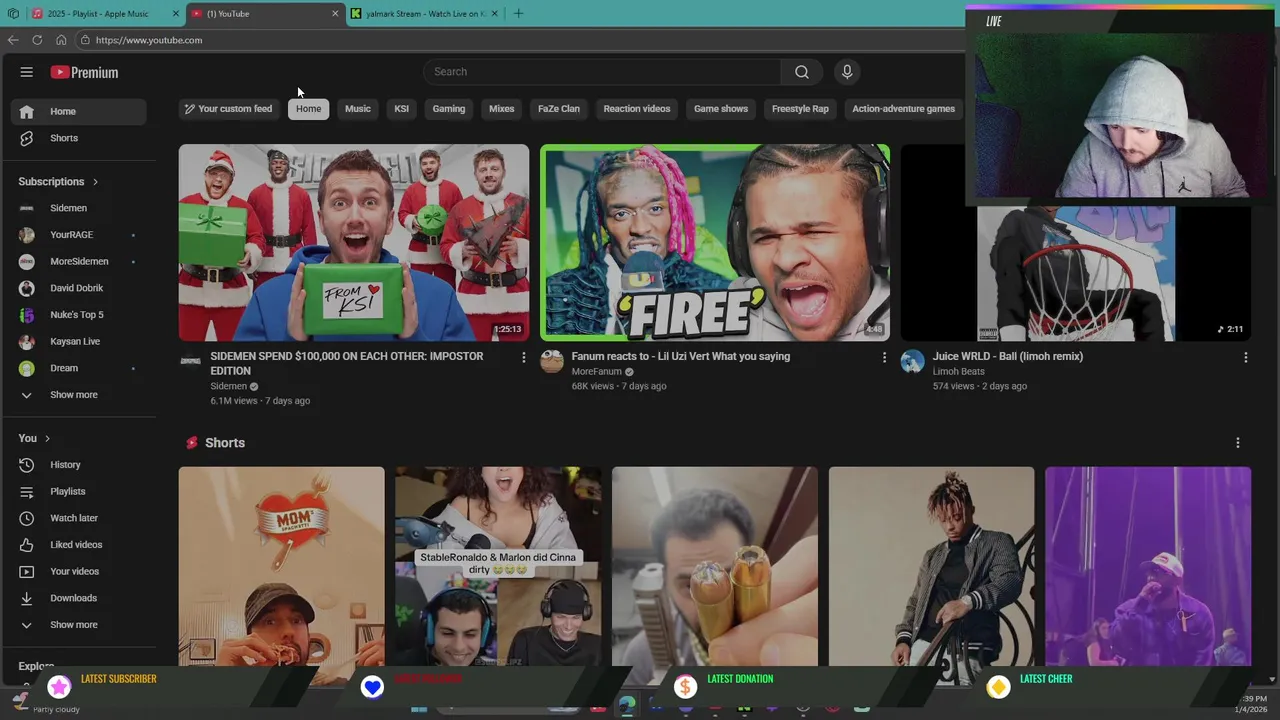1280x720 pixels.
Task: Open the Shorts sidebar icon
Action: click(27, 138)
